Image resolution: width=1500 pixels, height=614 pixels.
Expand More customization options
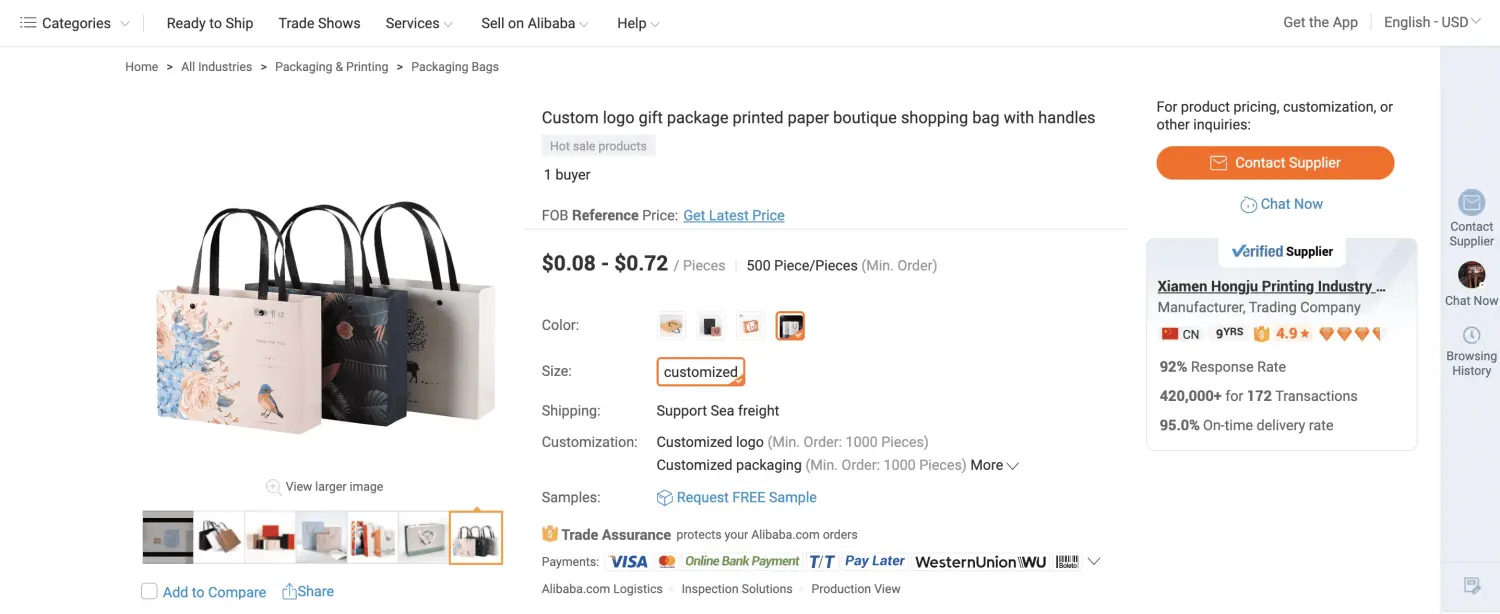pos(995,465)
